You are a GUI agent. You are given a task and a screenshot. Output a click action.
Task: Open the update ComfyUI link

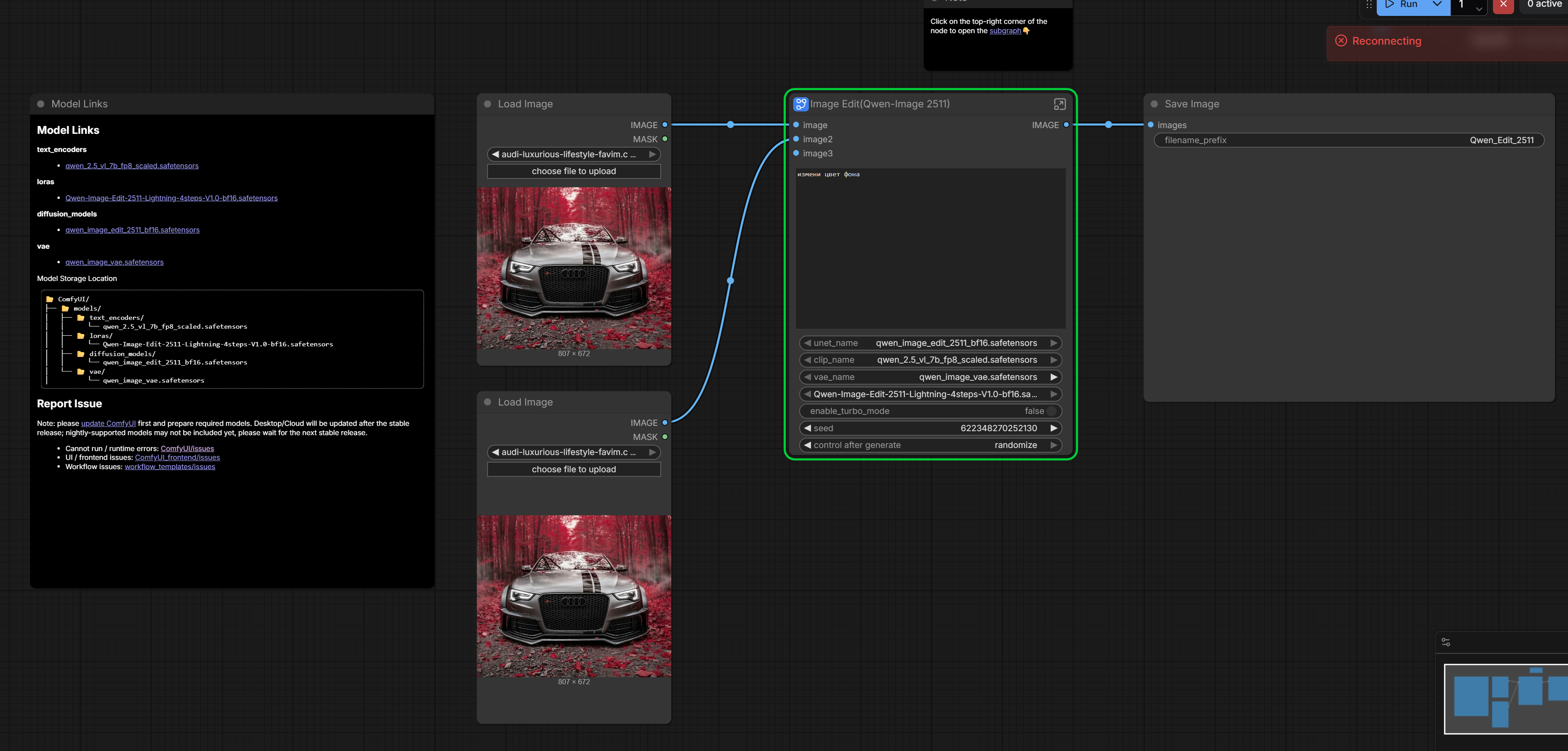108,424
